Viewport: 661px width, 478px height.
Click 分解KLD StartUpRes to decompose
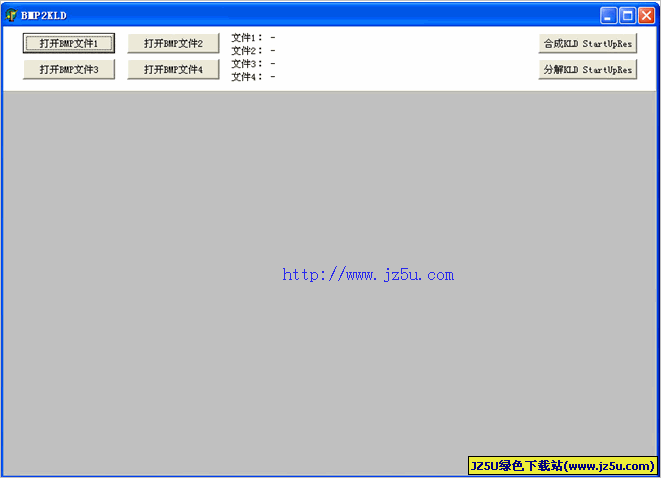pos(588,70)
